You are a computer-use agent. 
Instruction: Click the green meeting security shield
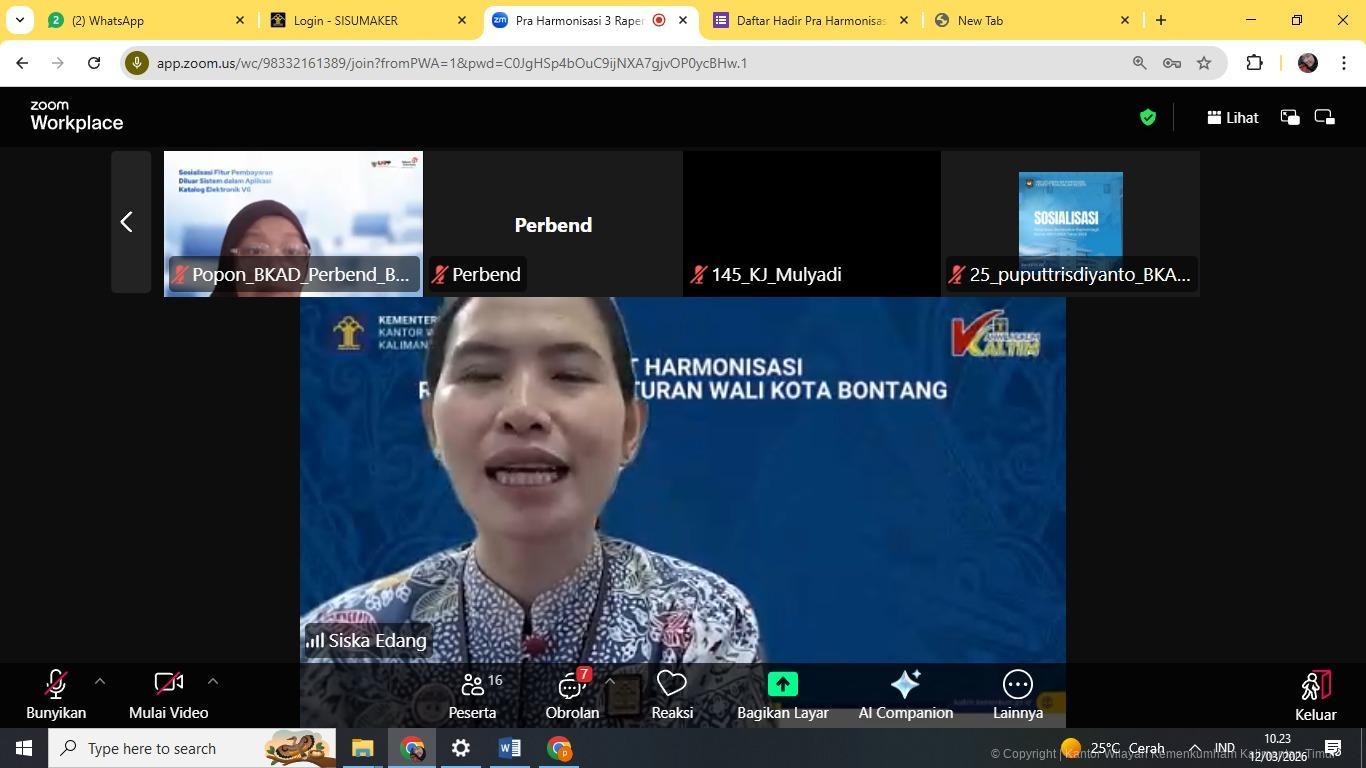1147,117
